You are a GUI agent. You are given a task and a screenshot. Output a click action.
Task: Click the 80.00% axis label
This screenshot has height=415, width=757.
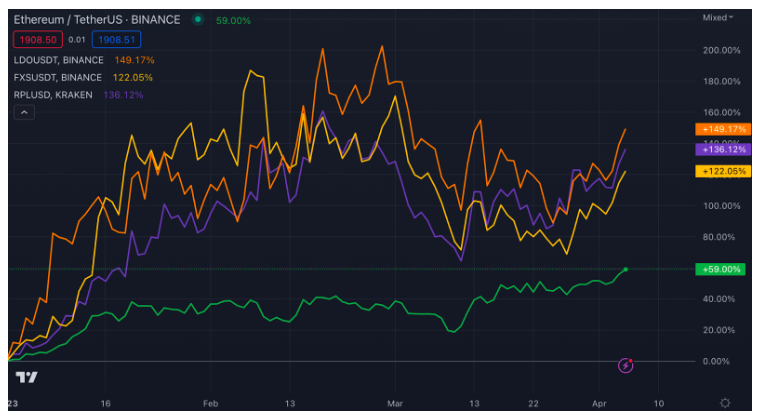pos(721,237)
